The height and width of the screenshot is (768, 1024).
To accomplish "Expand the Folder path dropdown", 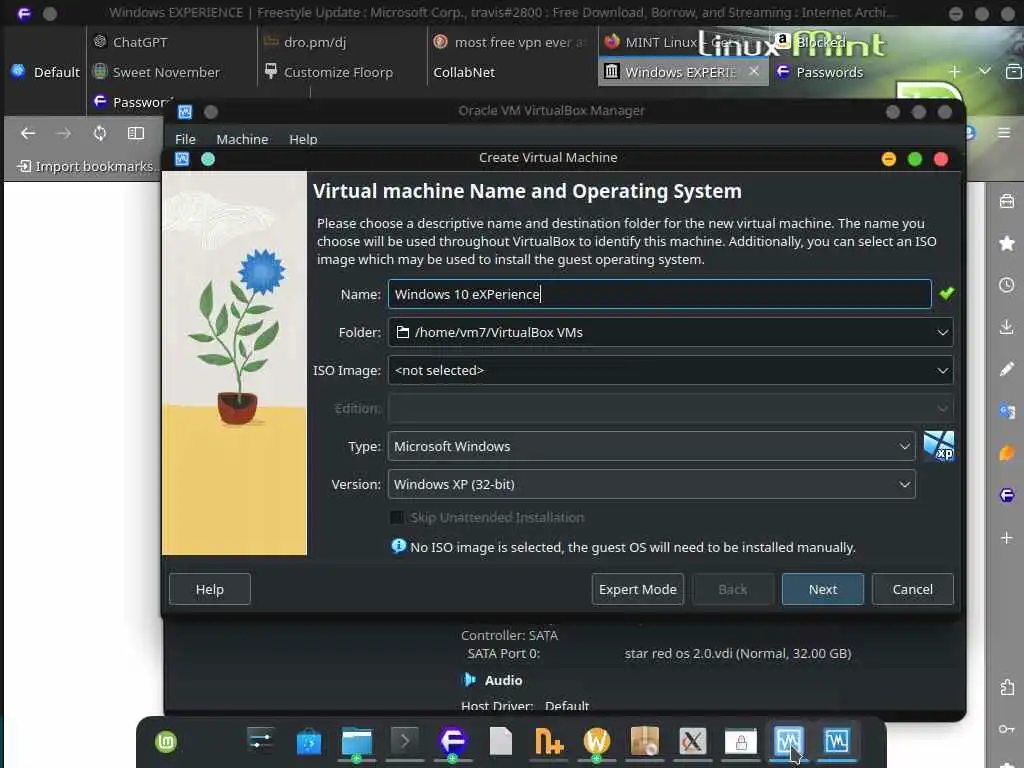I will click(942, 332).
